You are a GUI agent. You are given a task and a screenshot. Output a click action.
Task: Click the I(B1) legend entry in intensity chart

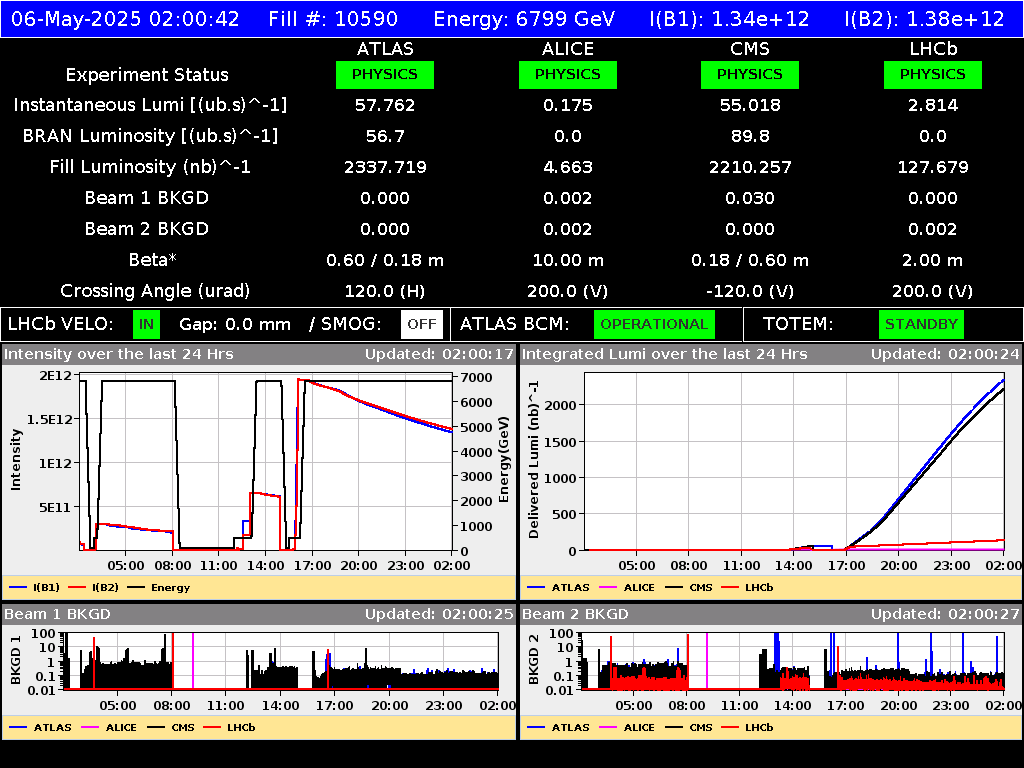point(35,587)
